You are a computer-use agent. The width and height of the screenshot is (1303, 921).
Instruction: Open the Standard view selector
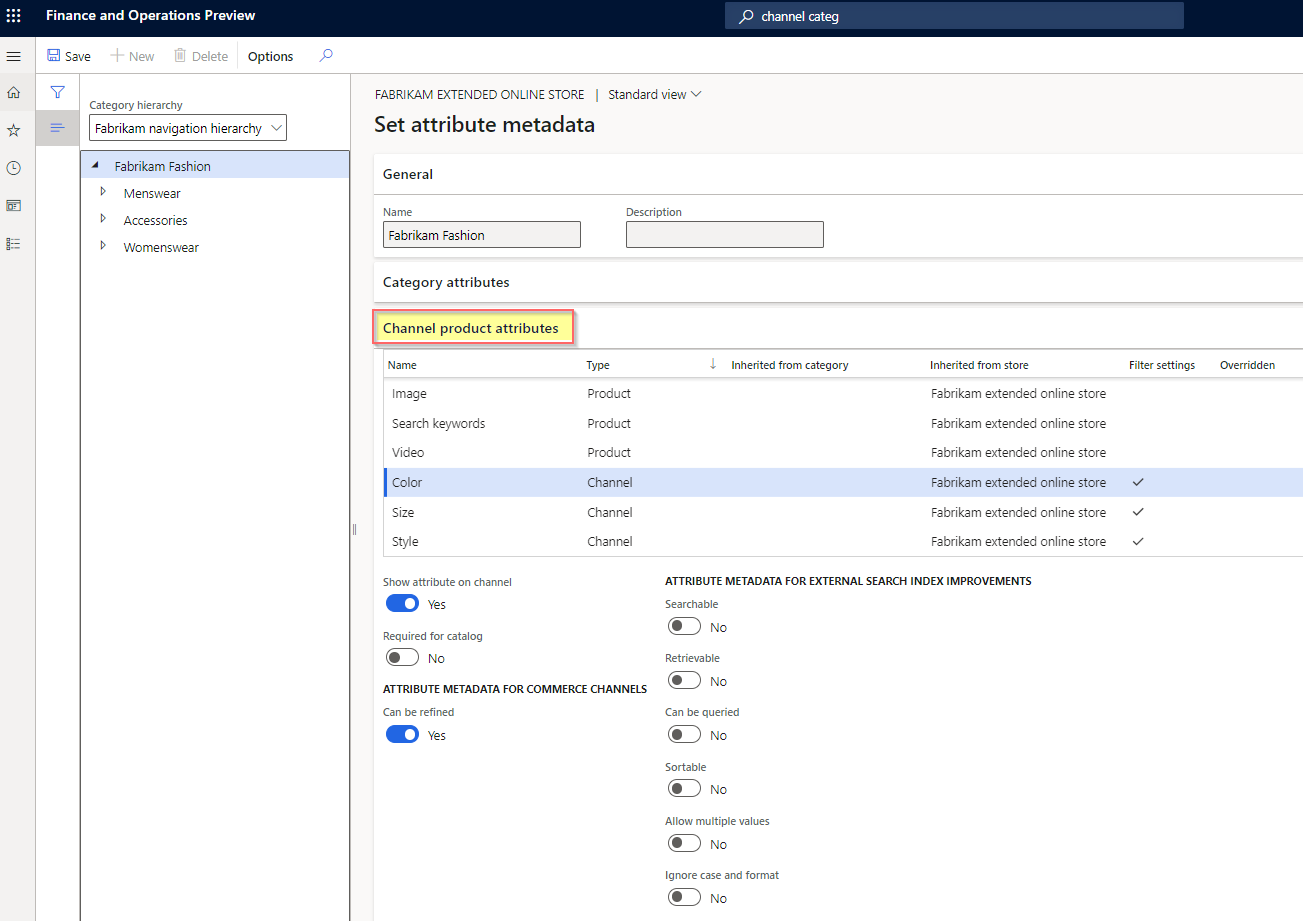[655, 94]
